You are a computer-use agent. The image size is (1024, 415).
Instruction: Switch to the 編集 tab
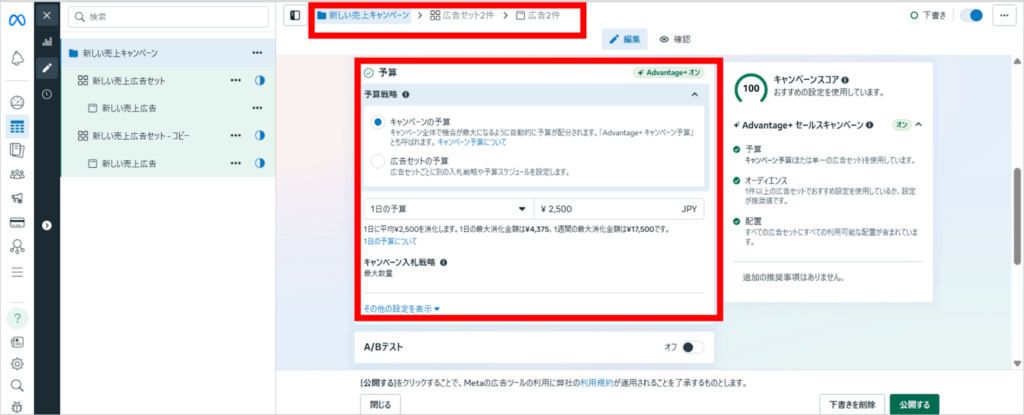pos(624,39)
